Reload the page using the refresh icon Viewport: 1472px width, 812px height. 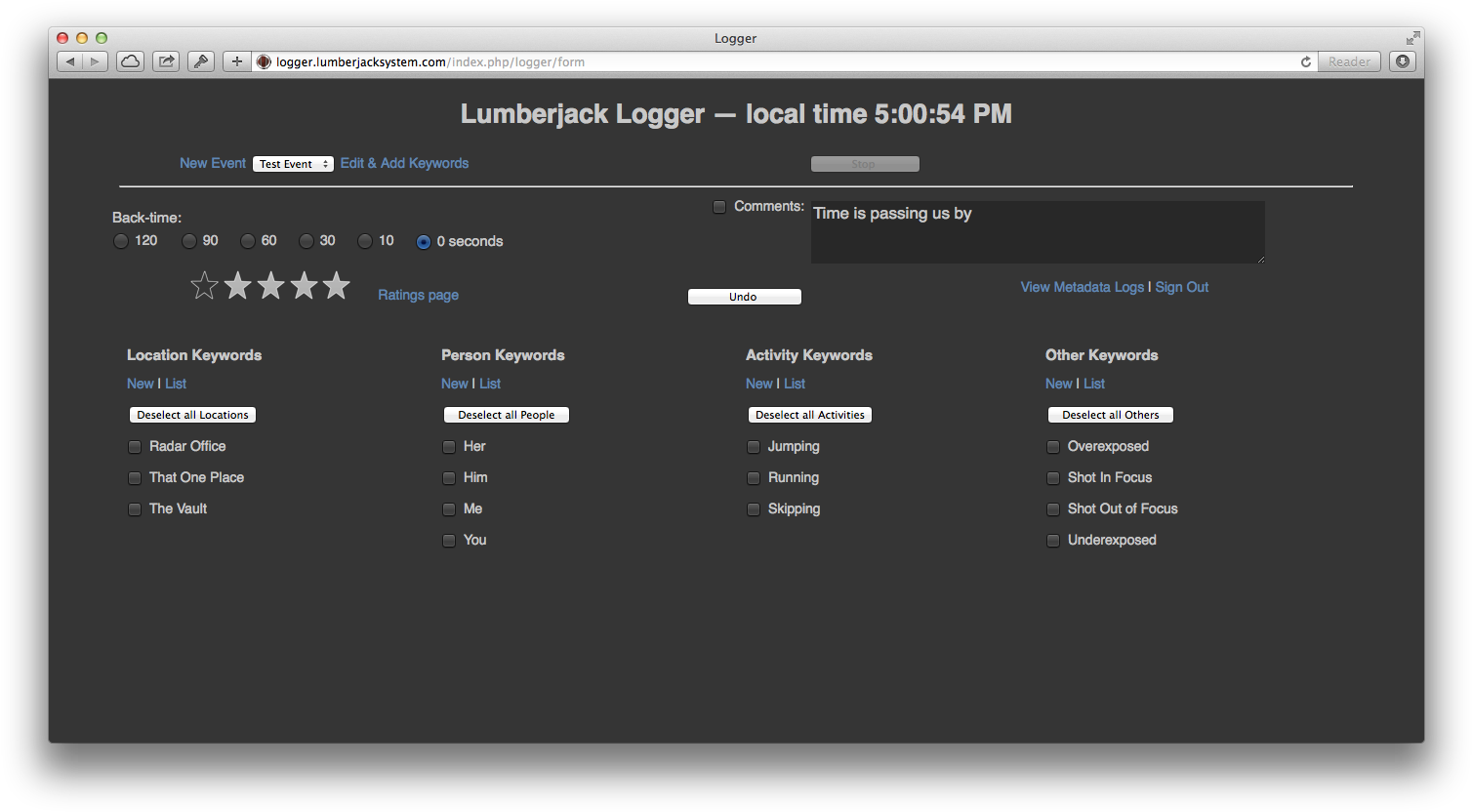[x=1305, y=61]
